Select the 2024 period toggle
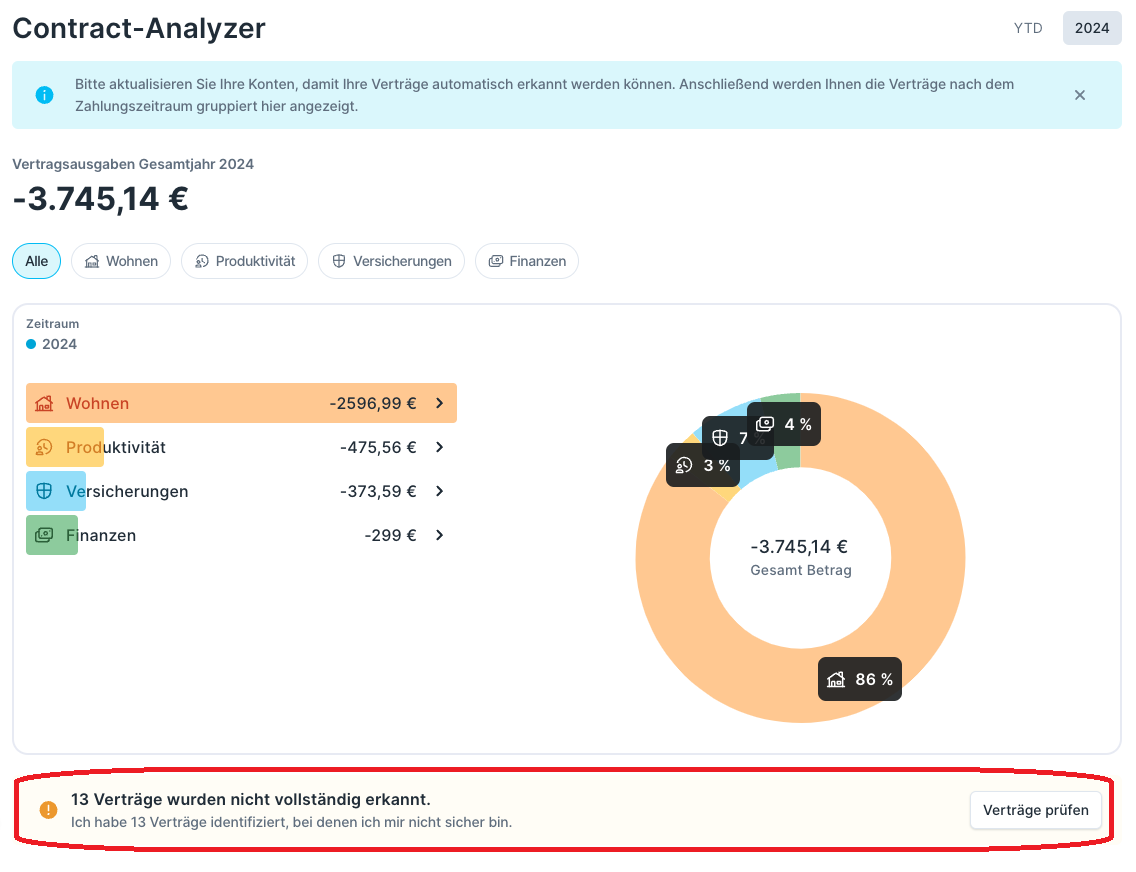 [x=1092, y=28]
